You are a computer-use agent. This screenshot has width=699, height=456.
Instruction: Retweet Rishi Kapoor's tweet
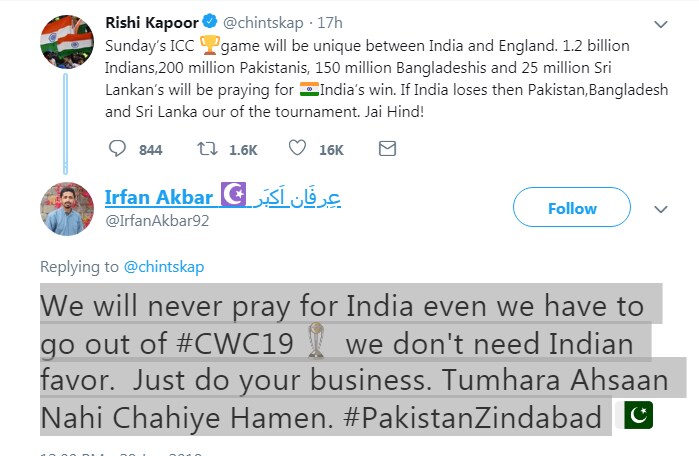click(209, 149)
